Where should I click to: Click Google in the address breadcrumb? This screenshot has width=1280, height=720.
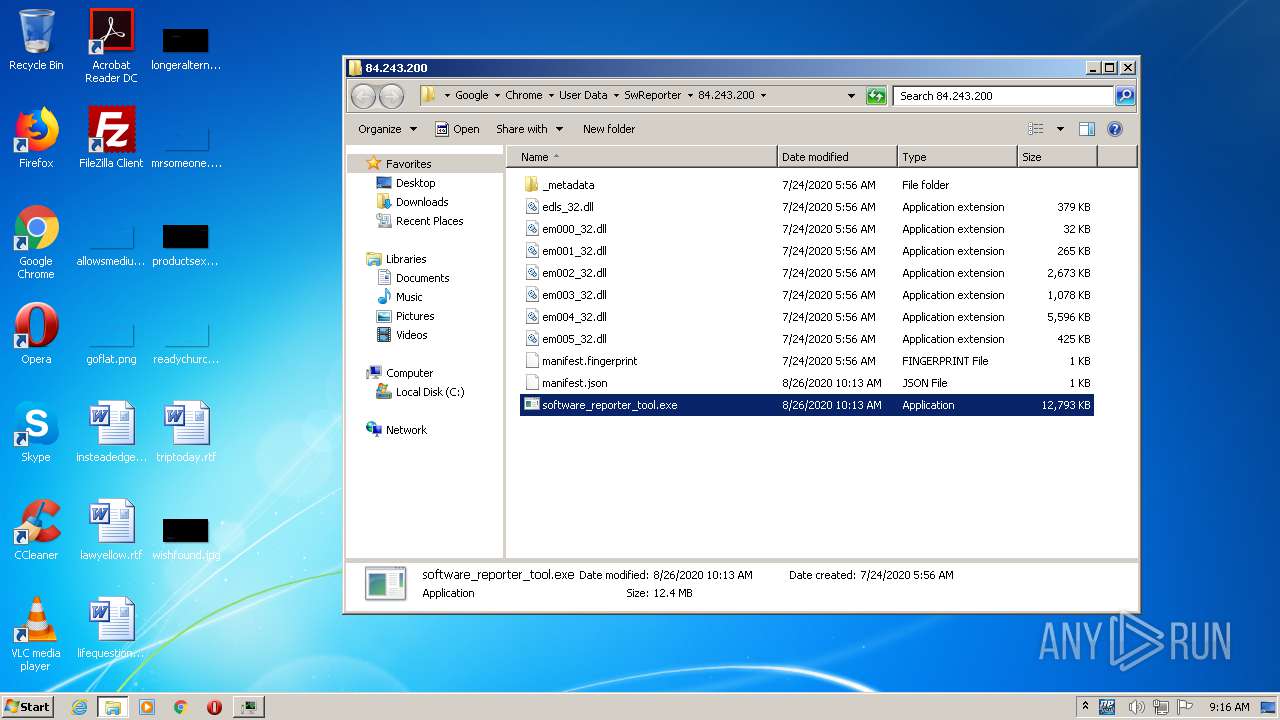pyautogui.click(x=472, y=96)
